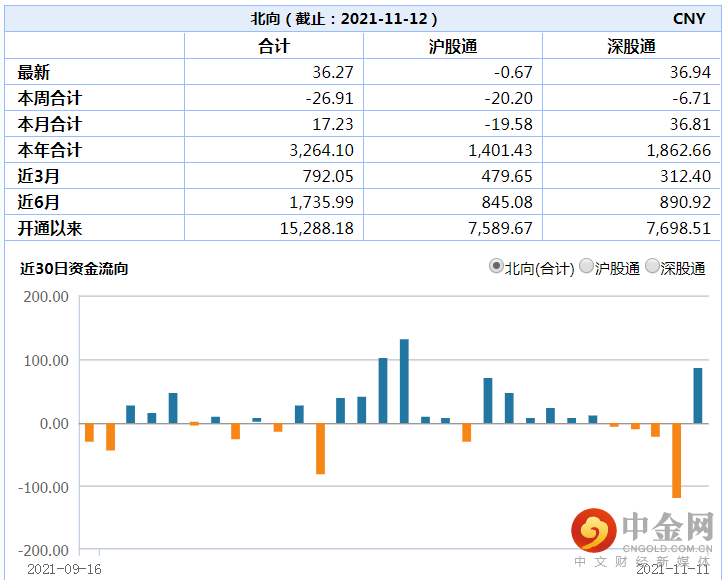Image resolution: width=728 pixels, height=580 pixels.
Task: Select the 北向(合计) radio button
Action: pos(496,267)
